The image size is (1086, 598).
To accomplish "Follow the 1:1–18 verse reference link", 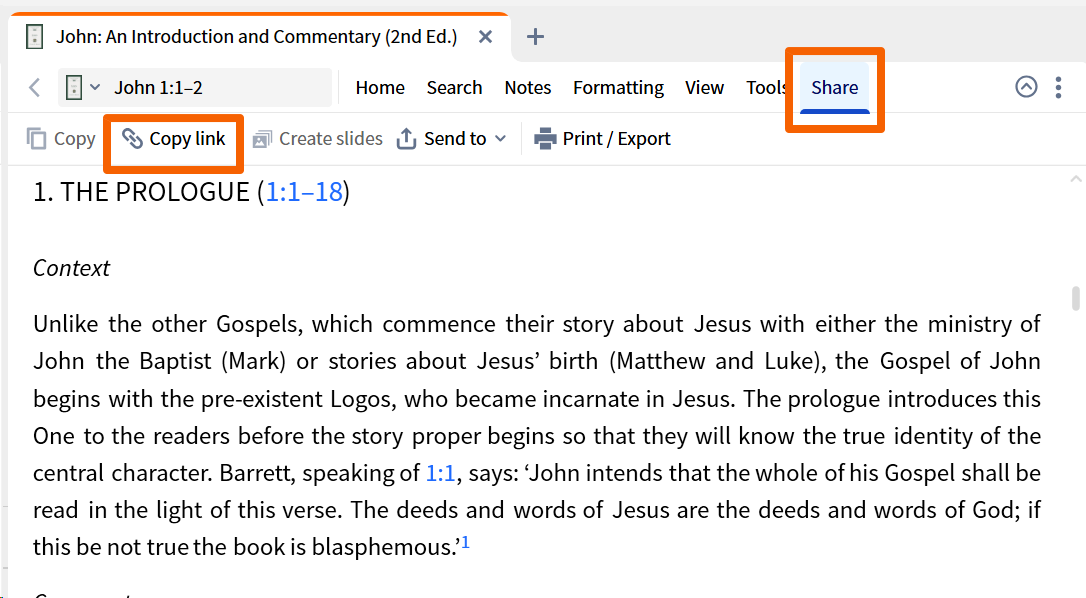I will (304, 192).
